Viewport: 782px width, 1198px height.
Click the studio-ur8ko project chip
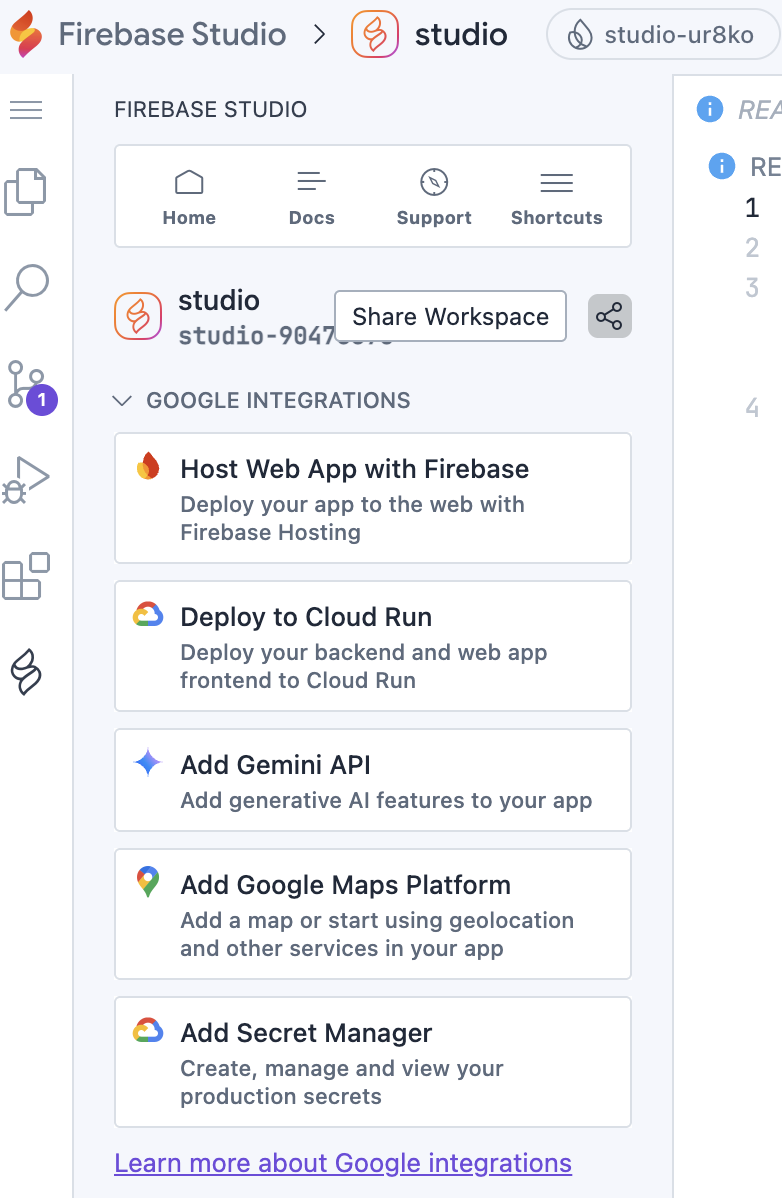pyautogui.click(x=663, y=37)
